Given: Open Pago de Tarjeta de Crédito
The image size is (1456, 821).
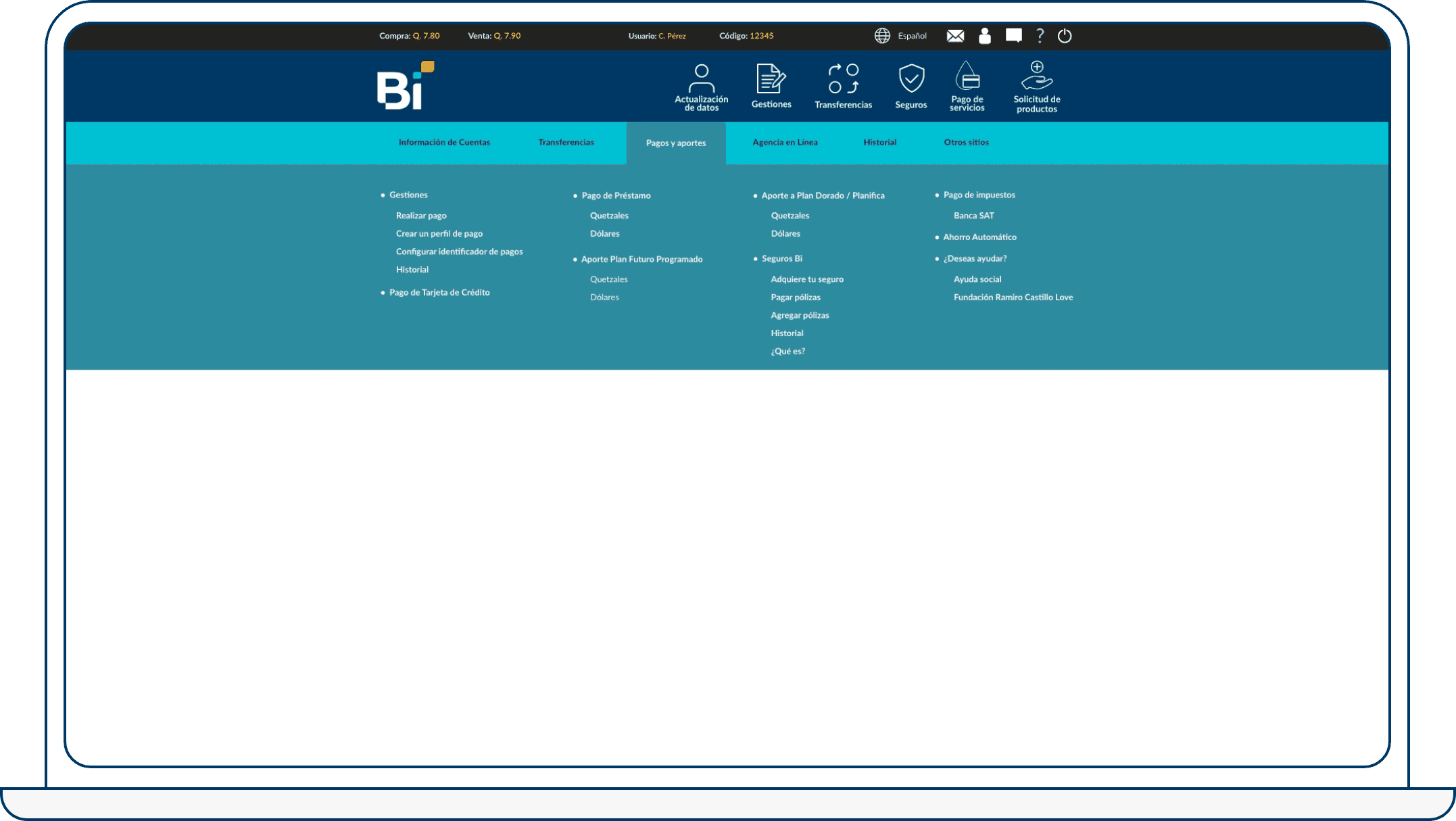Looking at the screenshot, I should click(x=439, y=292).
